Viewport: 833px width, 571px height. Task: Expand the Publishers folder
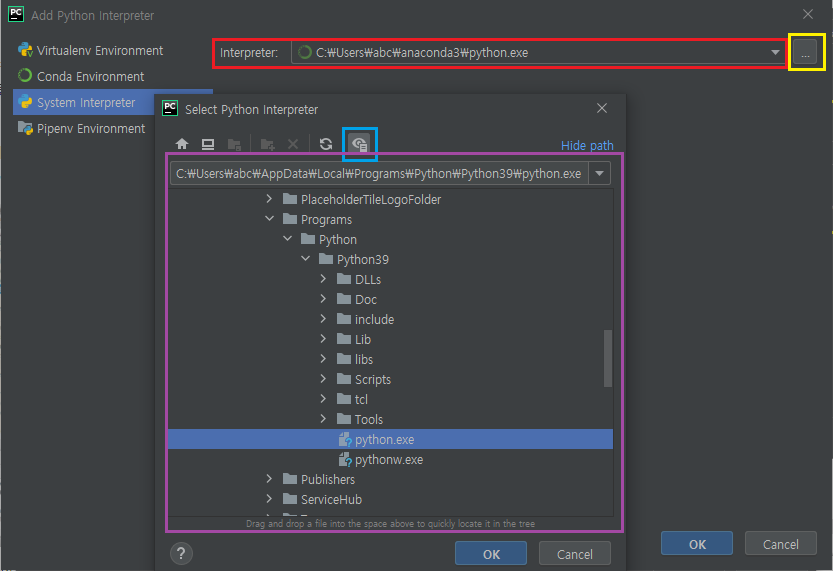[x=269, y=479]
